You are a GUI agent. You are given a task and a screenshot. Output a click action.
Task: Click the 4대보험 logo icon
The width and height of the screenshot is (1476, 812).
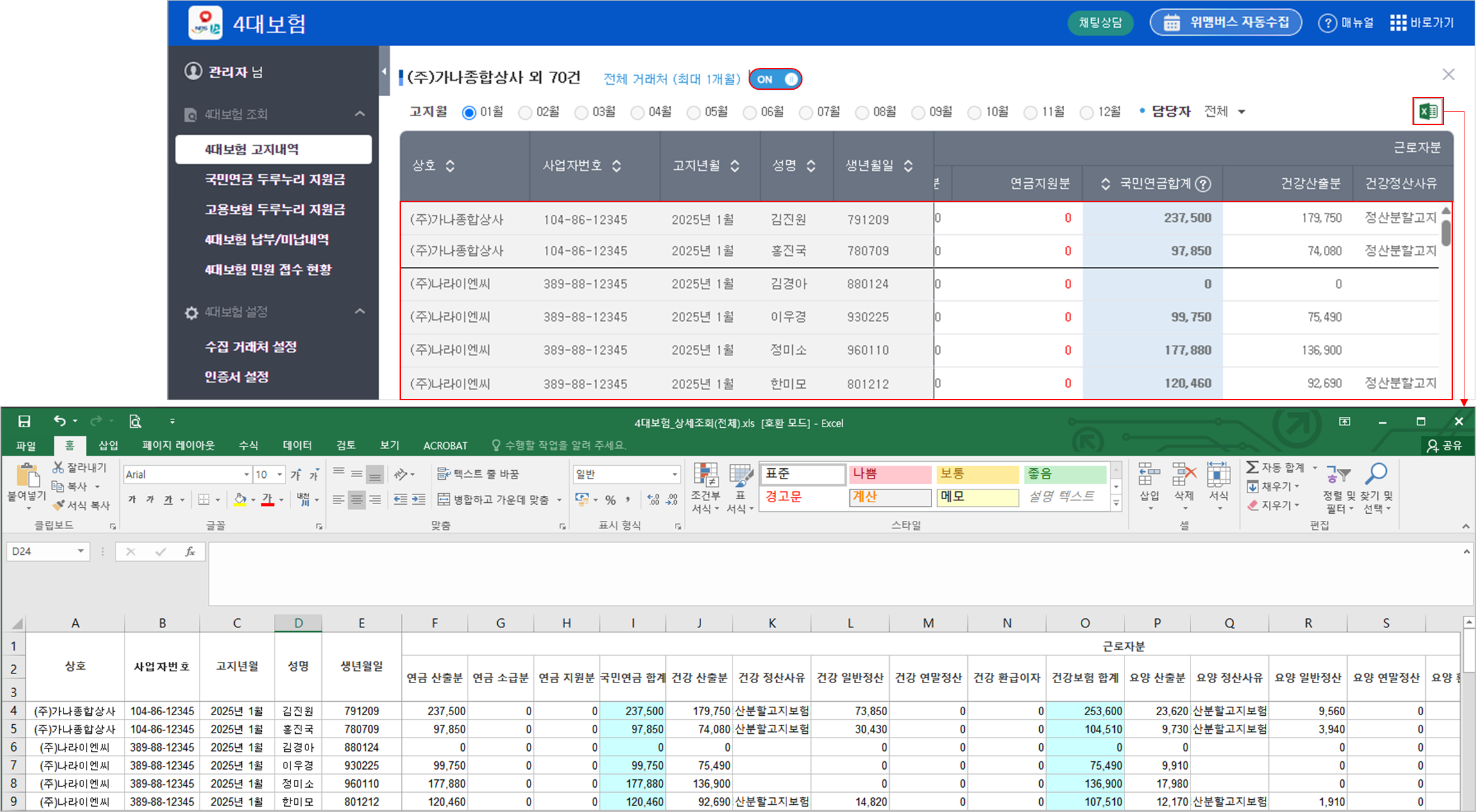point(205,23)
